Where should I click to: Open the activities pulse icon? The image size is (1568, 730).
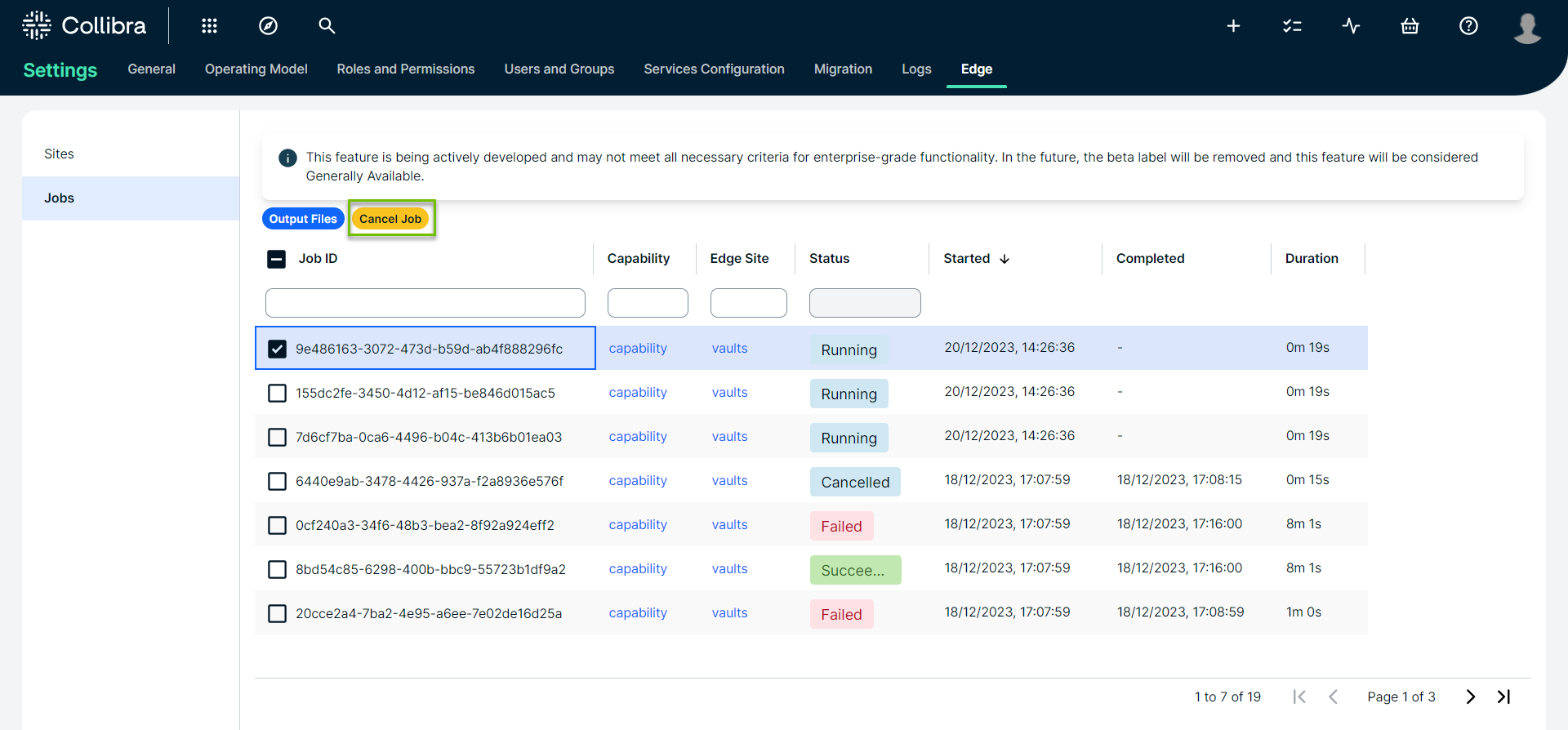click(1351, 26)
